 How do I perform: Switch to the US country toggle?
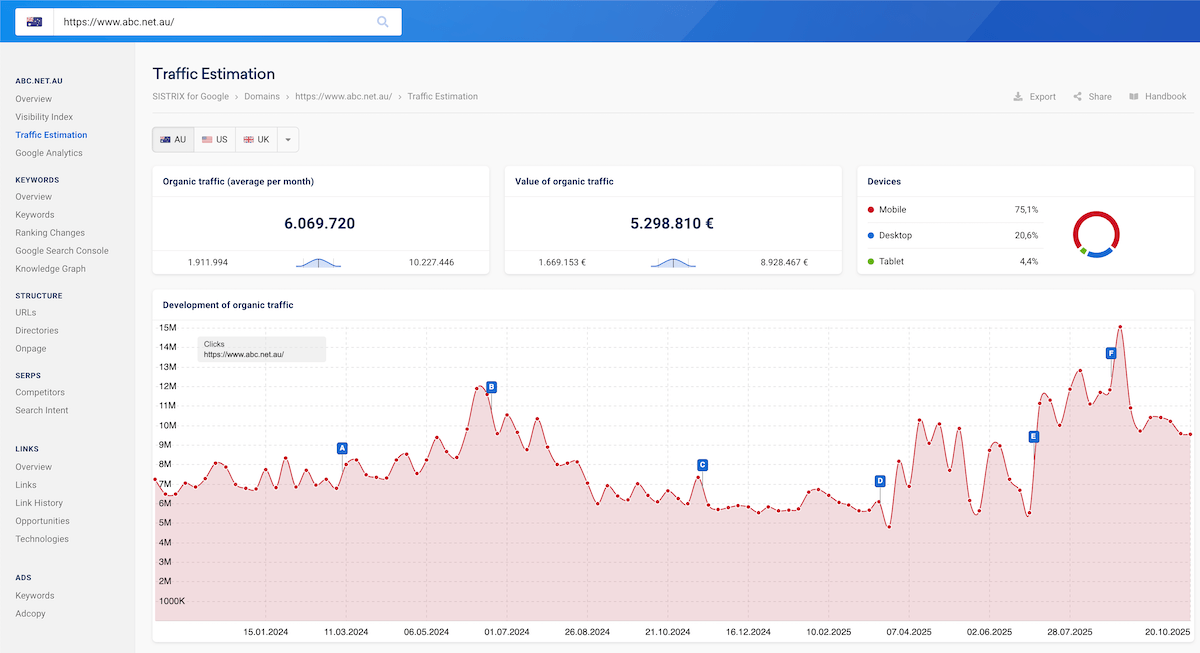215,140
